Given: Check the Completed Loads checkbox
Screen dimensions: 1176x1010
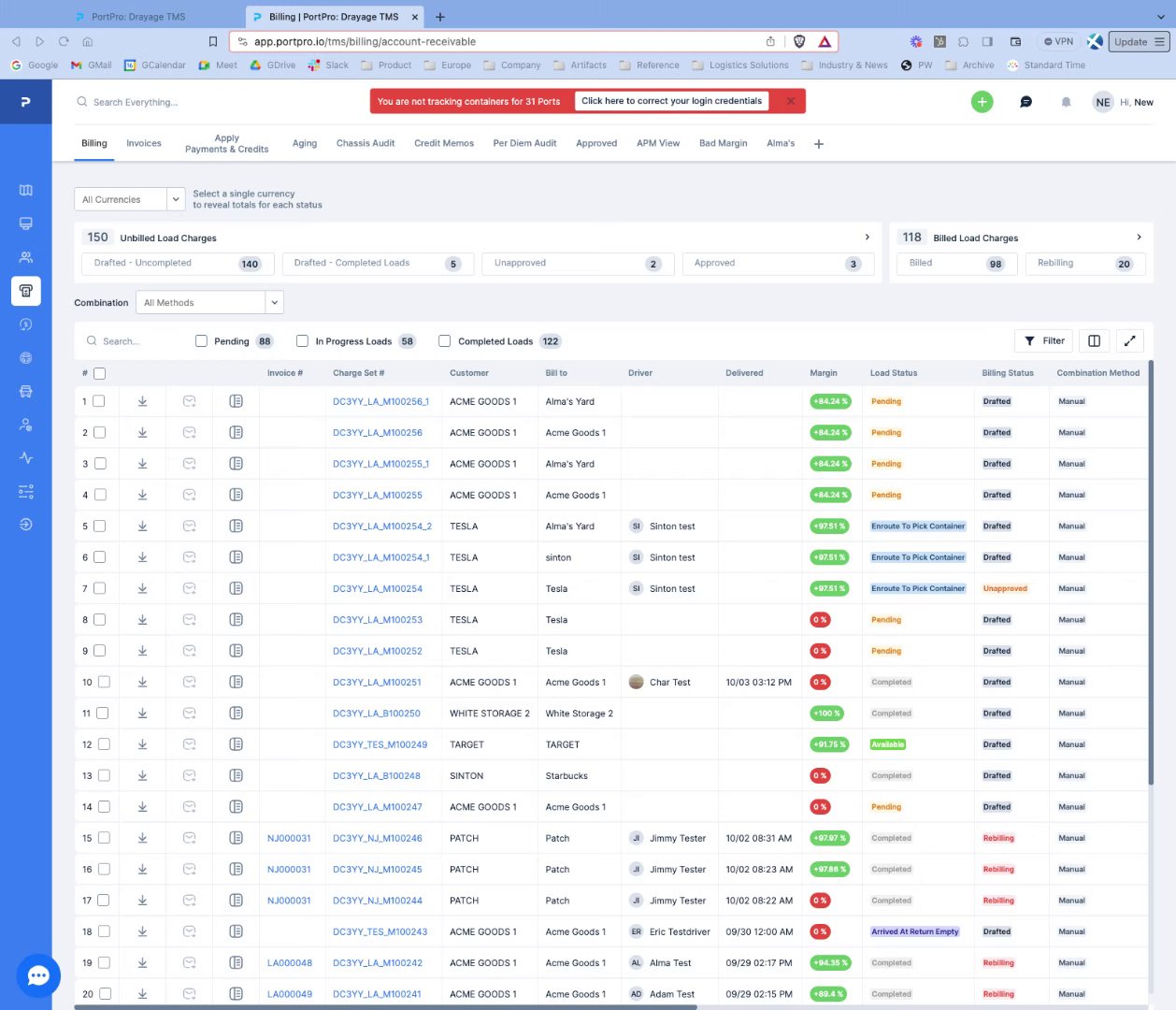Looking at the screenshot, I should tap(444, 341).
